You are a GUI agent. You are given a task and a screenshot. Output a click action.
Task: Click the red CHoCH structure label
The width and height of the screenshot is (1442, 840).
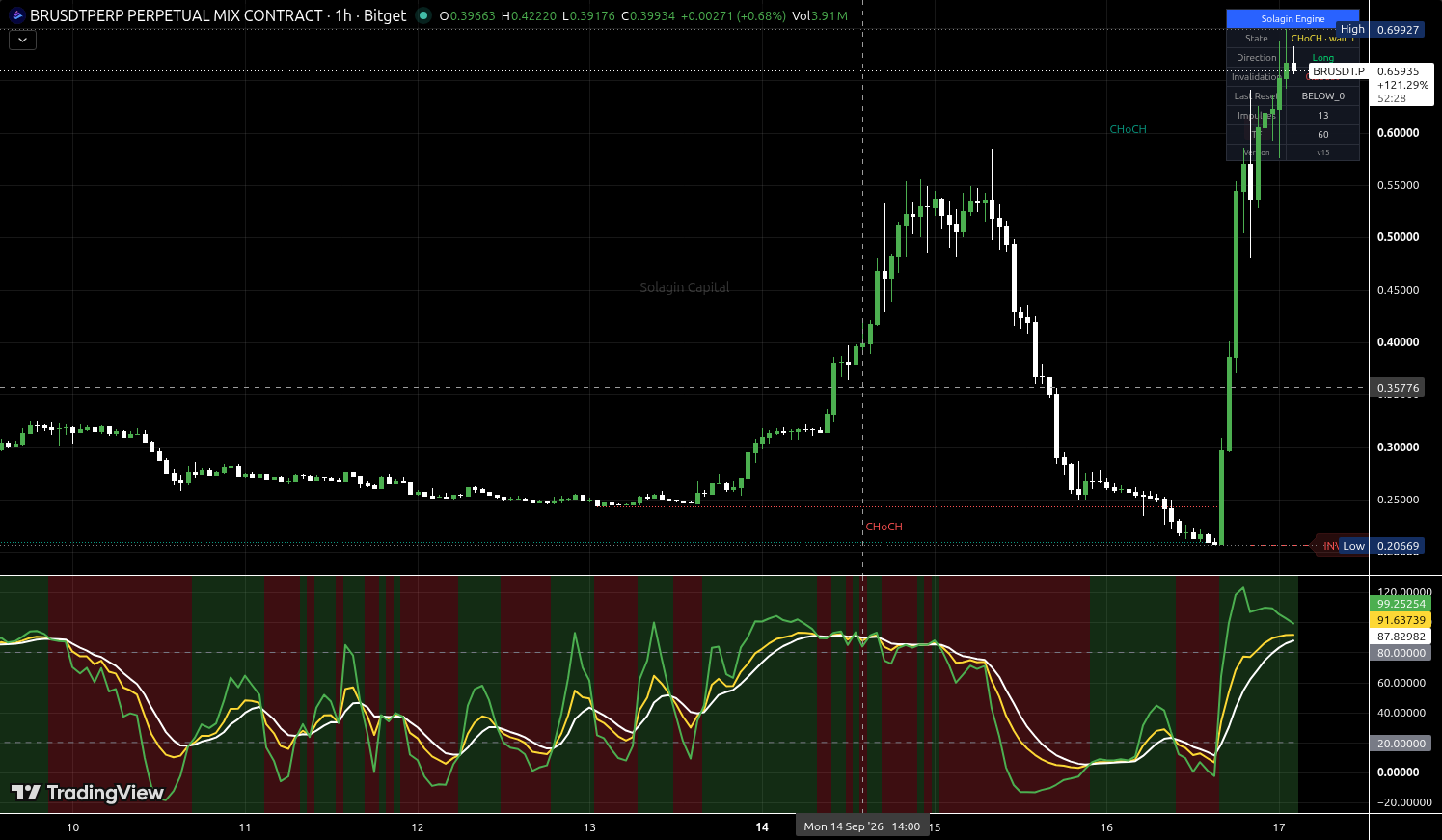884,527
